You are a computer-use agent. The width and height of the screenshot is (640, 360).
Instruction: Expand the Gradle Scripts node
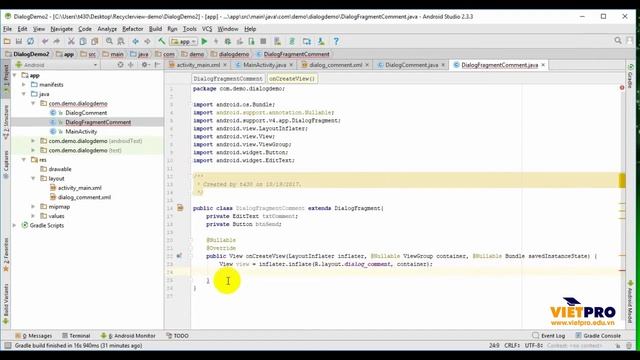(15, 225)
